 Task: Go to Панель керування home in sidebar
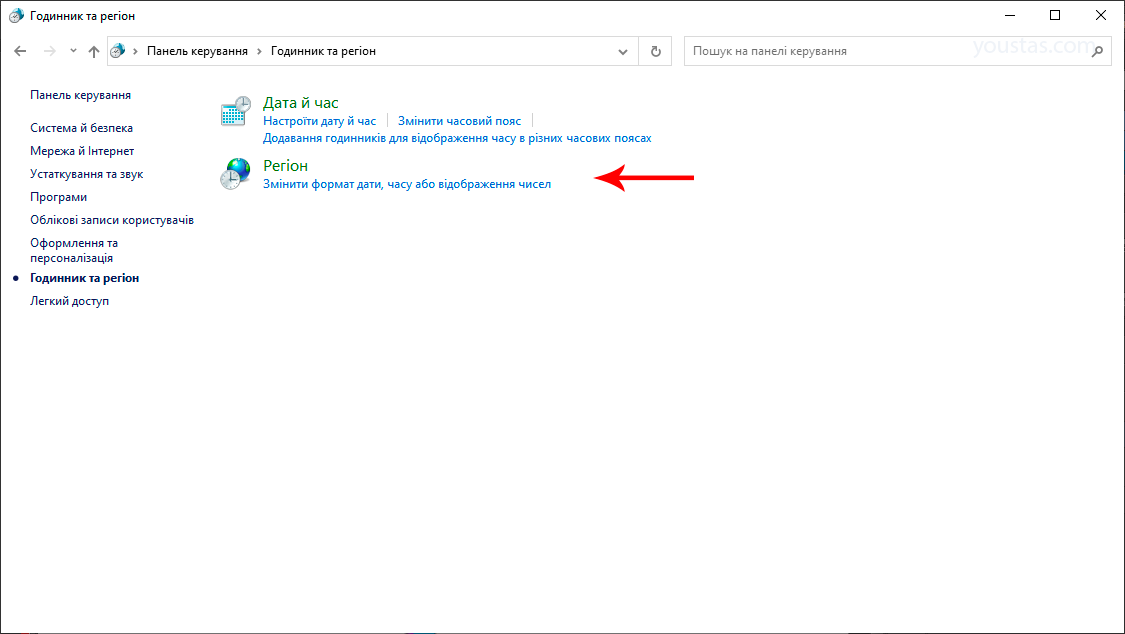point(80,95)
